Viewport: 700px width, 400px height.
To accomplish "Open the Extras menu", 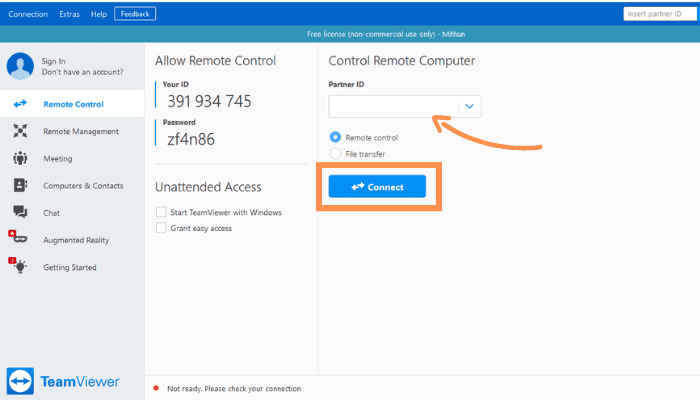I will point(70,14).
